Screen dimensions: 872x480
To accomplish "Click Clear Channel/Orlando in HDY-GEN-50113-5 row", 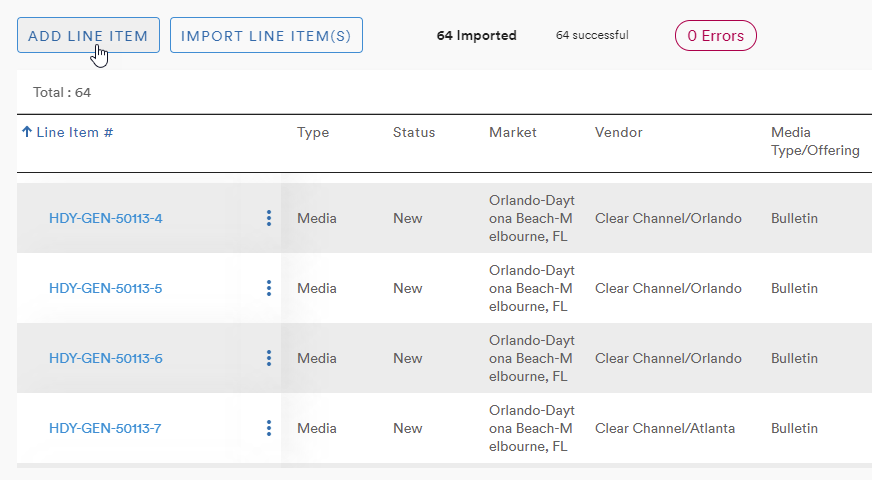I will [x=668, y=288].
